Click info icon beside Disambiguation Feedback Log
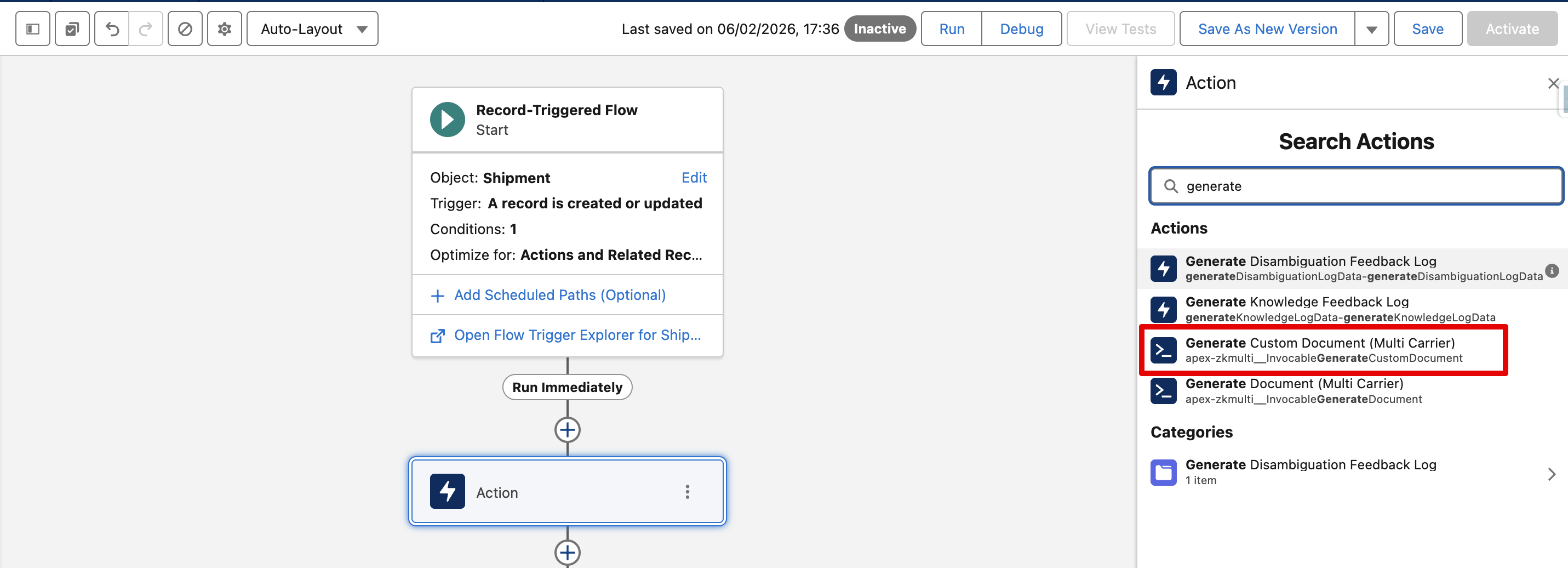Viewport: 1568px width, 568px height. 1552,271
